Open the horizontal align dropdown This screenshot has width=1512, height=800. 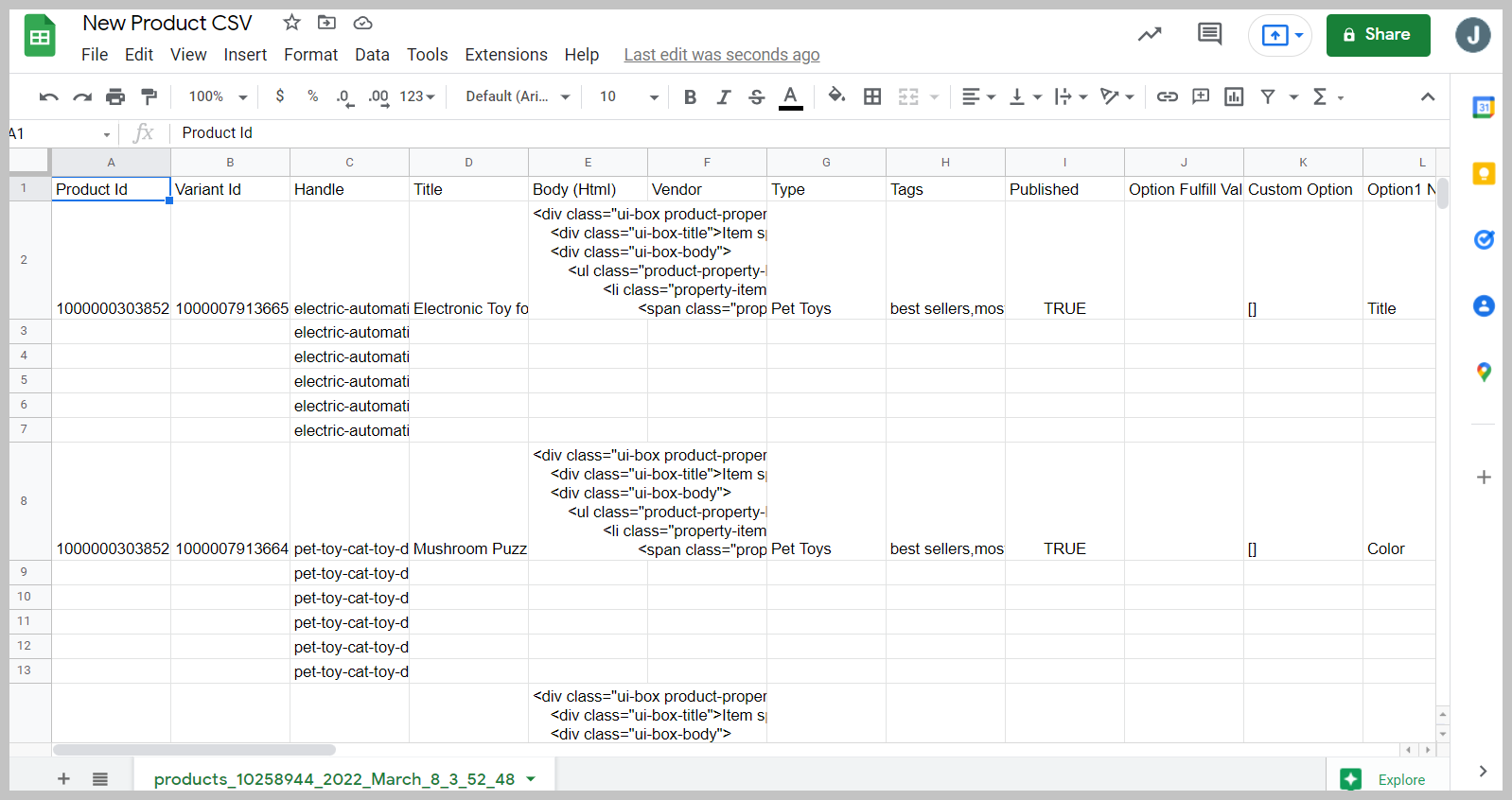coord(978,96)
